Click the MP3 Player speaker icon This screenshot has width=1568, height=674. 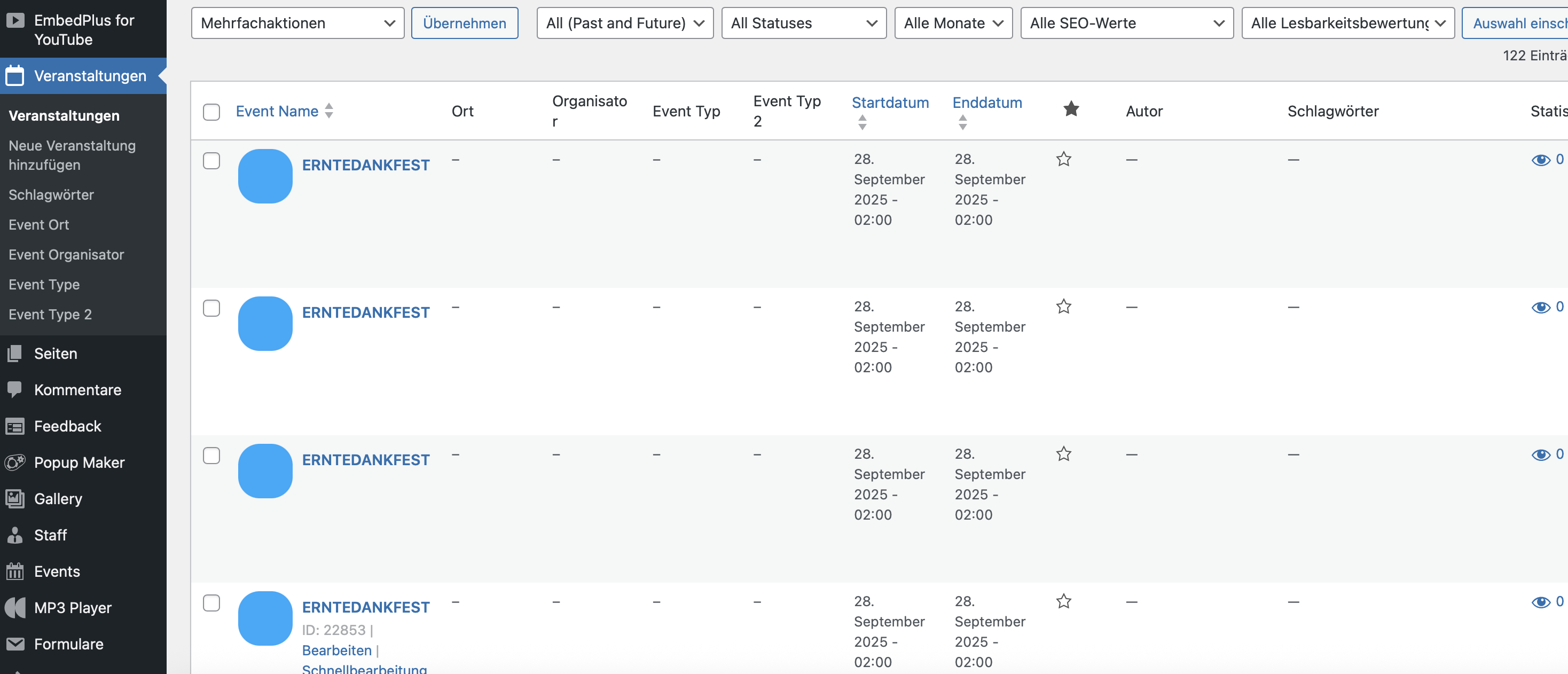15,608
